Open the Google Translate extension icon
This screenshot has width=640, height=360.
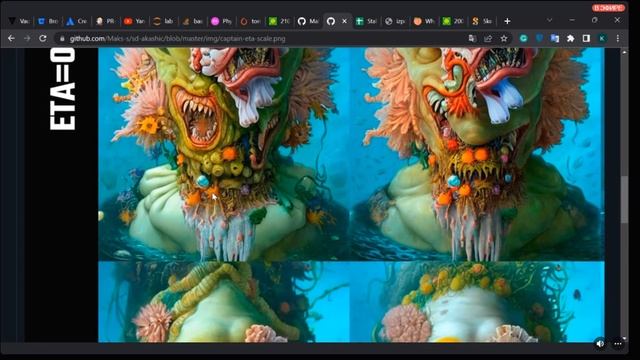pyautogui.click(x=555, y=38)
